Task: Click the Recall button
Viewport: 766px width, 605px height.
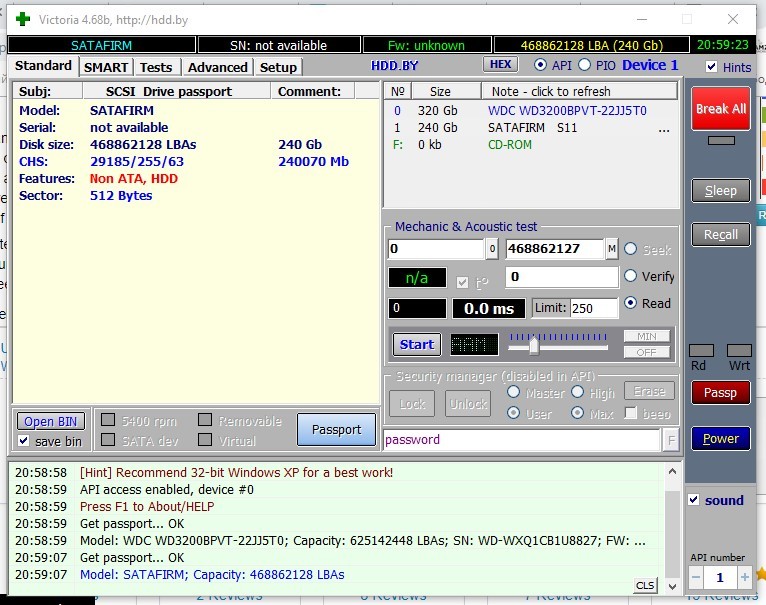Action: (x=721, y=235)
